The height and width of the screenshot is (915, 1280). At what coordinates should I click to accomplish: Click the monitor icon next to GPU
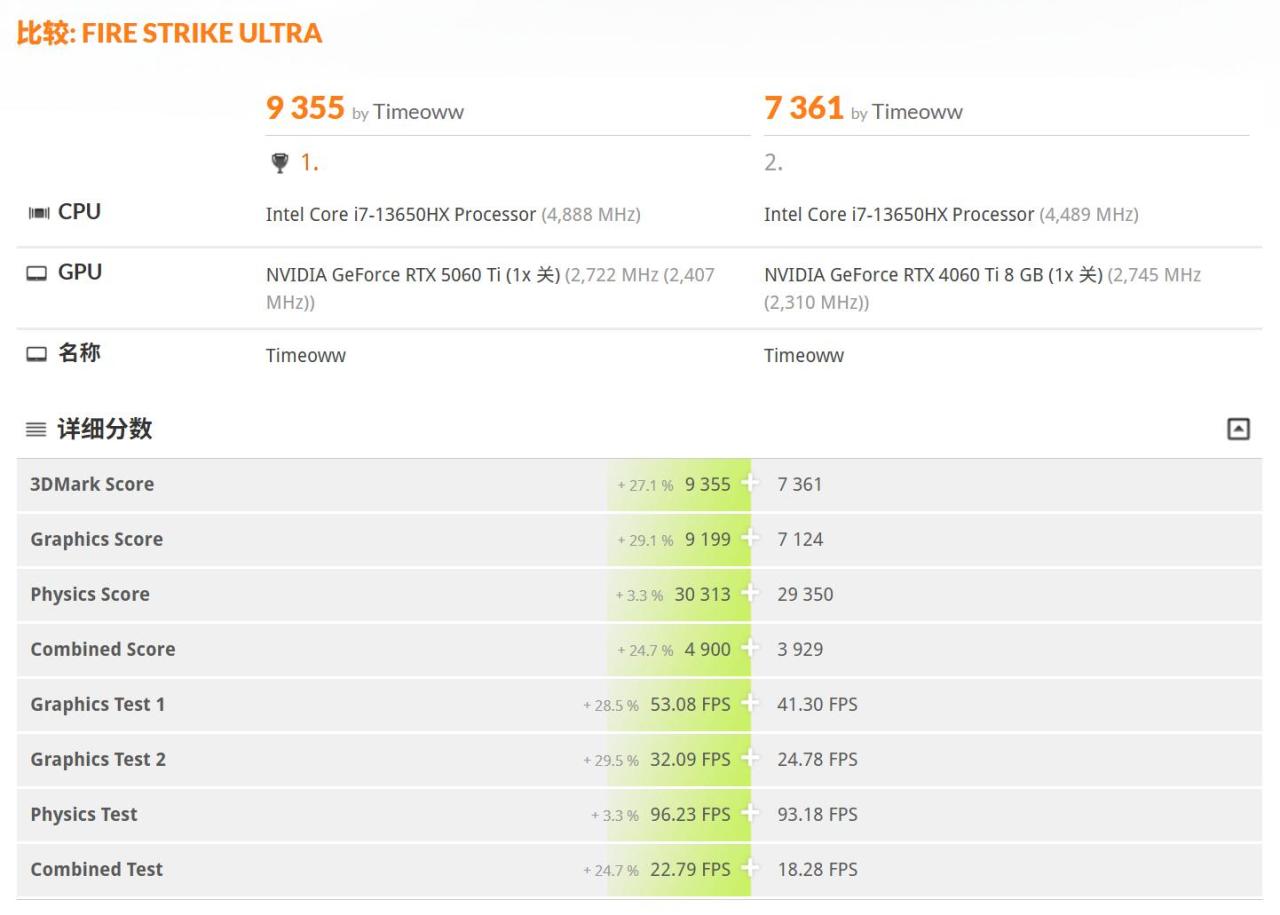tap(37, 273)
